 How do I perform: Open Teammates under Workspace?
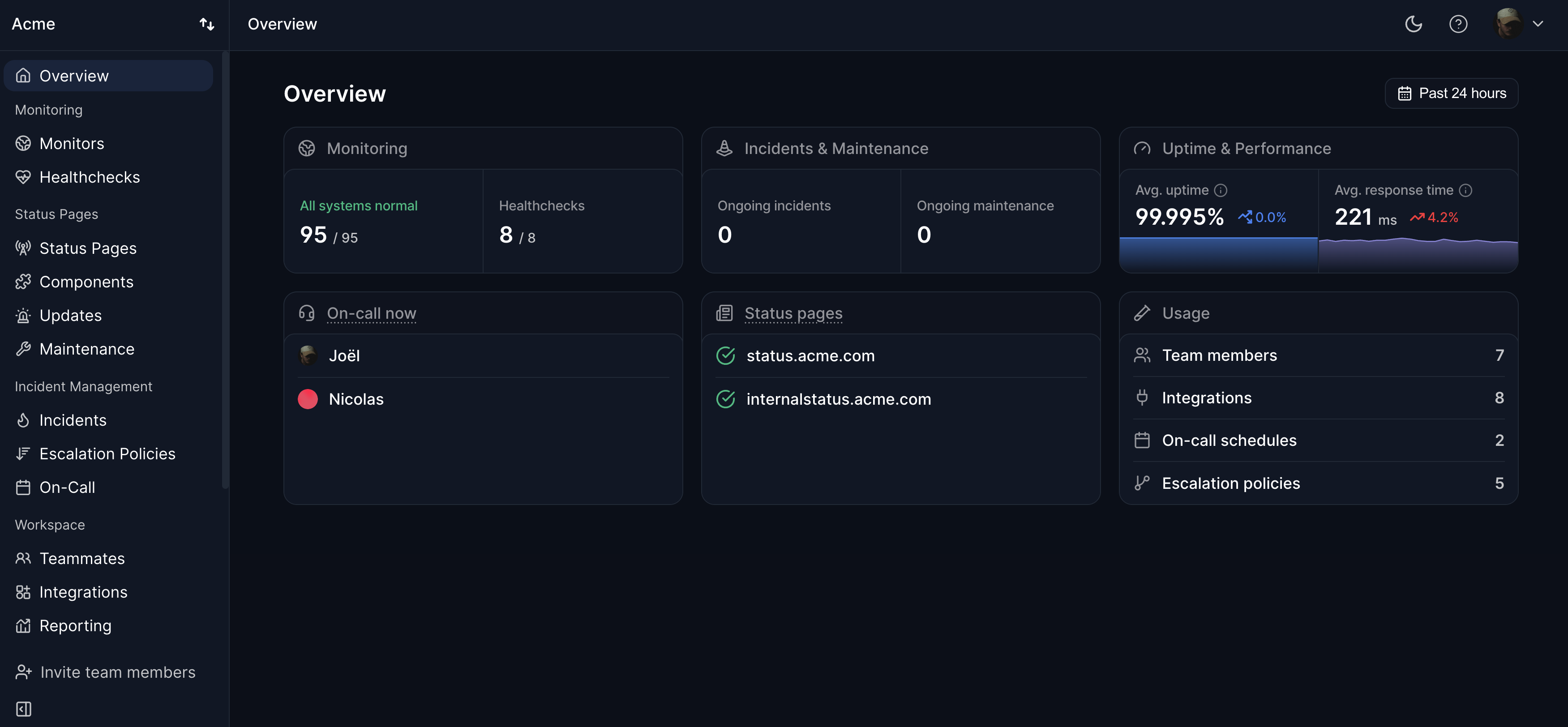(108, 559)
